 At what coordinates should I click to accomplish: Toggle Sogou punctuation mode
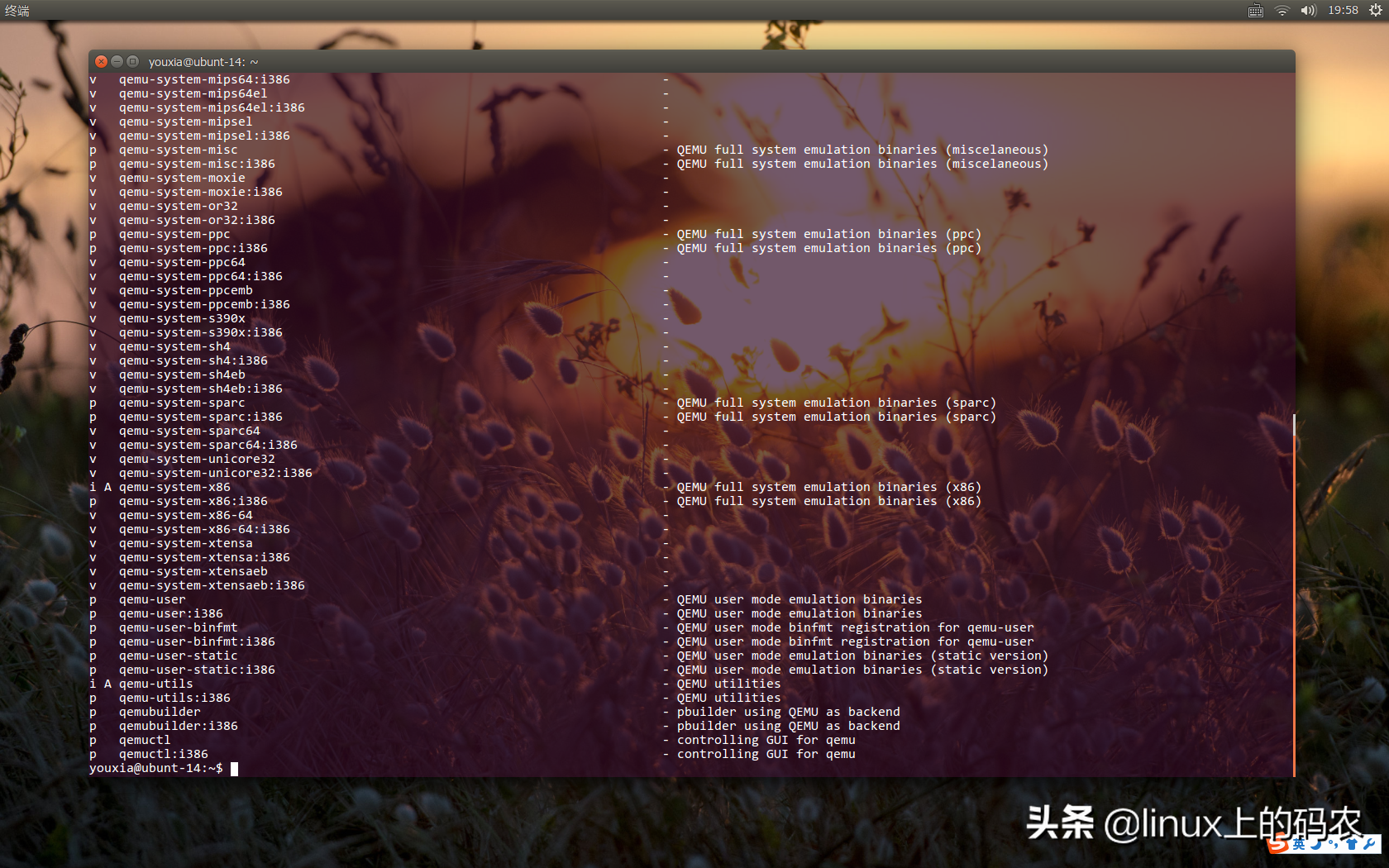pos(1334,844)
